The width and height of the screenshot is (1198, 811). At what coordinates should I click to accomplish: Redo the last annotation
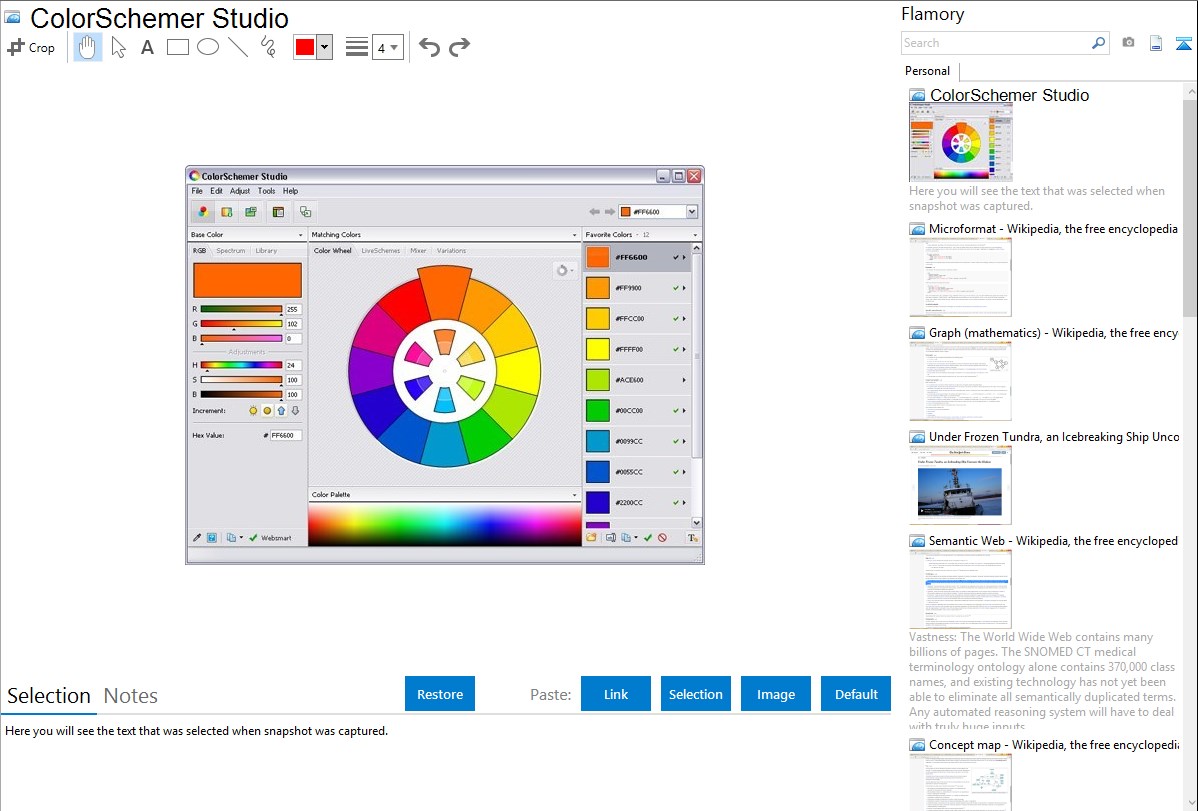[459, 47]
